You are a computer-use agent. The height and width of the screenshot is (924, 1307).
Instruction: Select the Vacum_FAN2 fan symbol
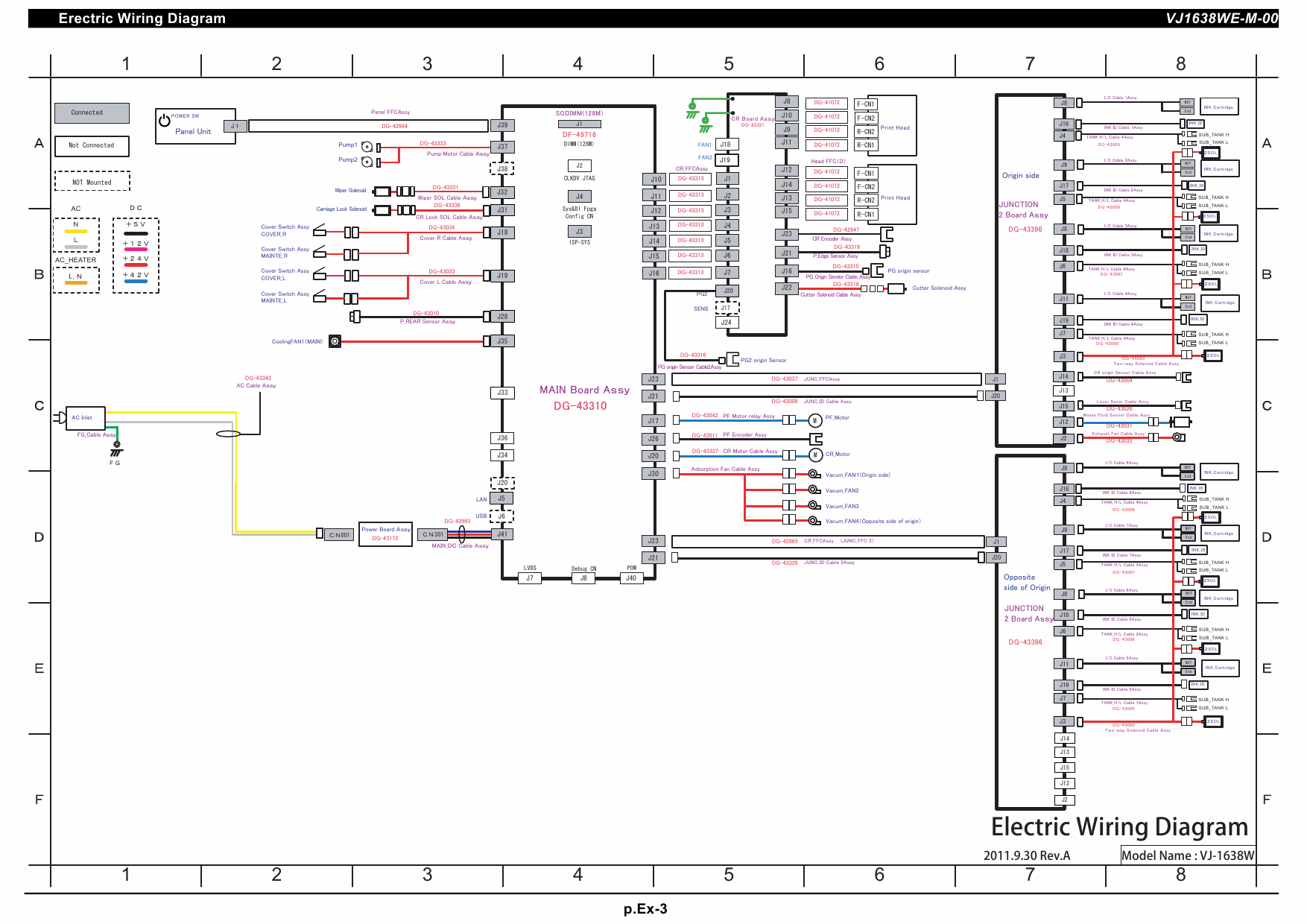(x=814, y=490)
